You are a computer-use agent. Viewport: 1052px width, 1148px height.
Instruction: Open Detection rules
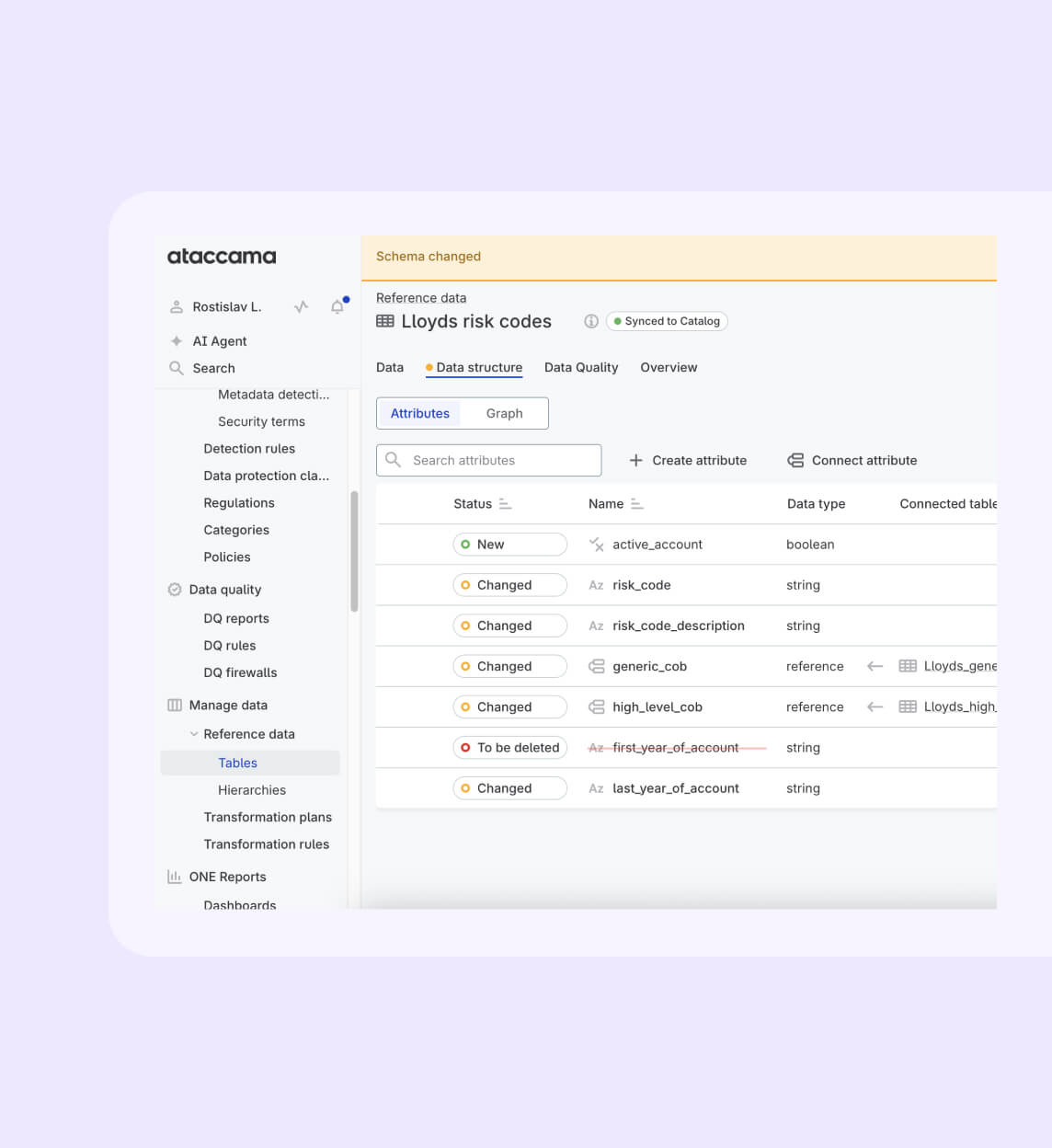pos(249,449)
